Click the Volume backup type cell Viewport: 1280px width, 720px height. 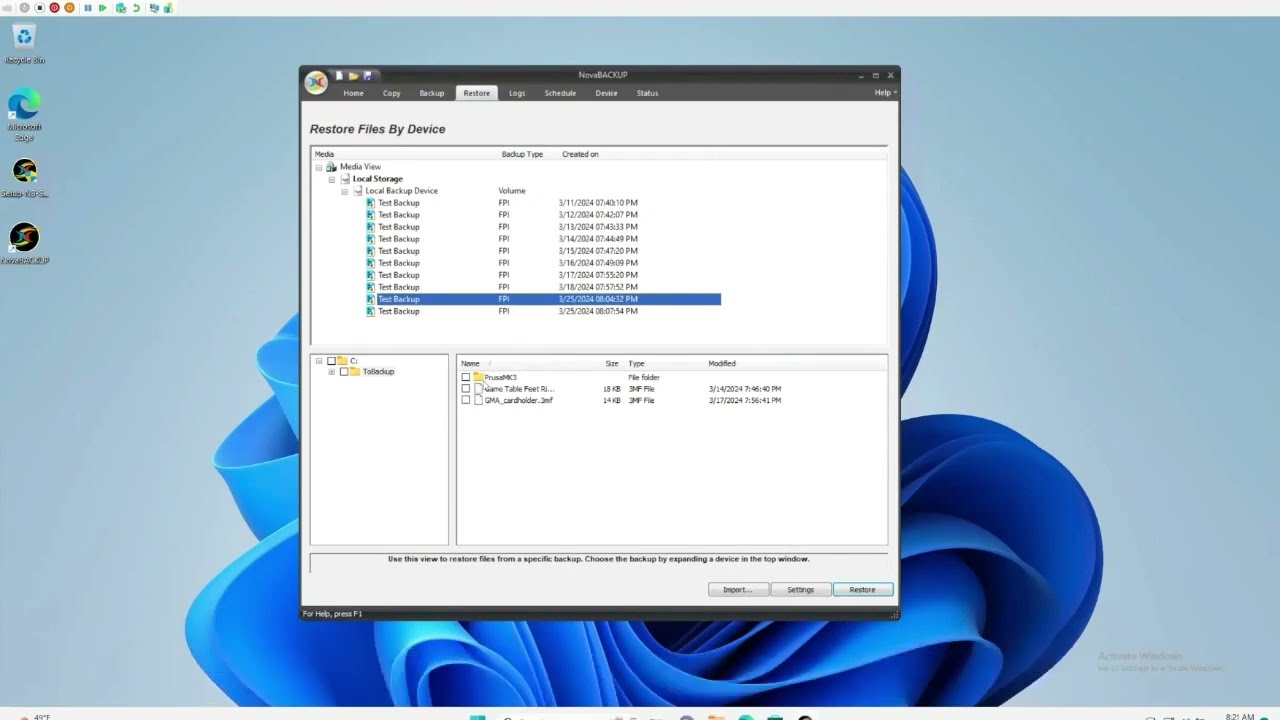[x=511, y=191]
